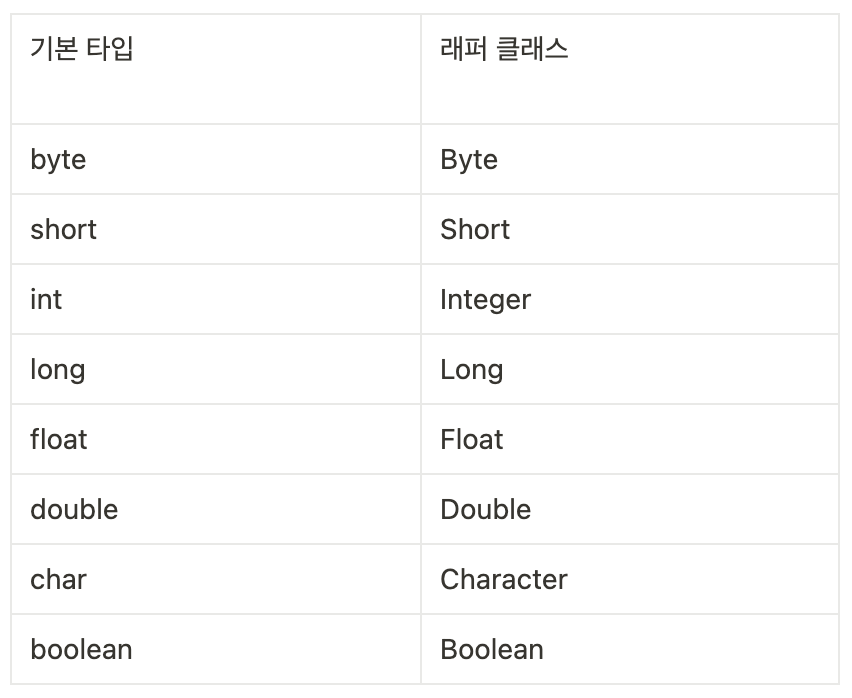Screen dimensions: 852x698
Task: Select the lowercase "byte" cell
Action: click(58, 160)
